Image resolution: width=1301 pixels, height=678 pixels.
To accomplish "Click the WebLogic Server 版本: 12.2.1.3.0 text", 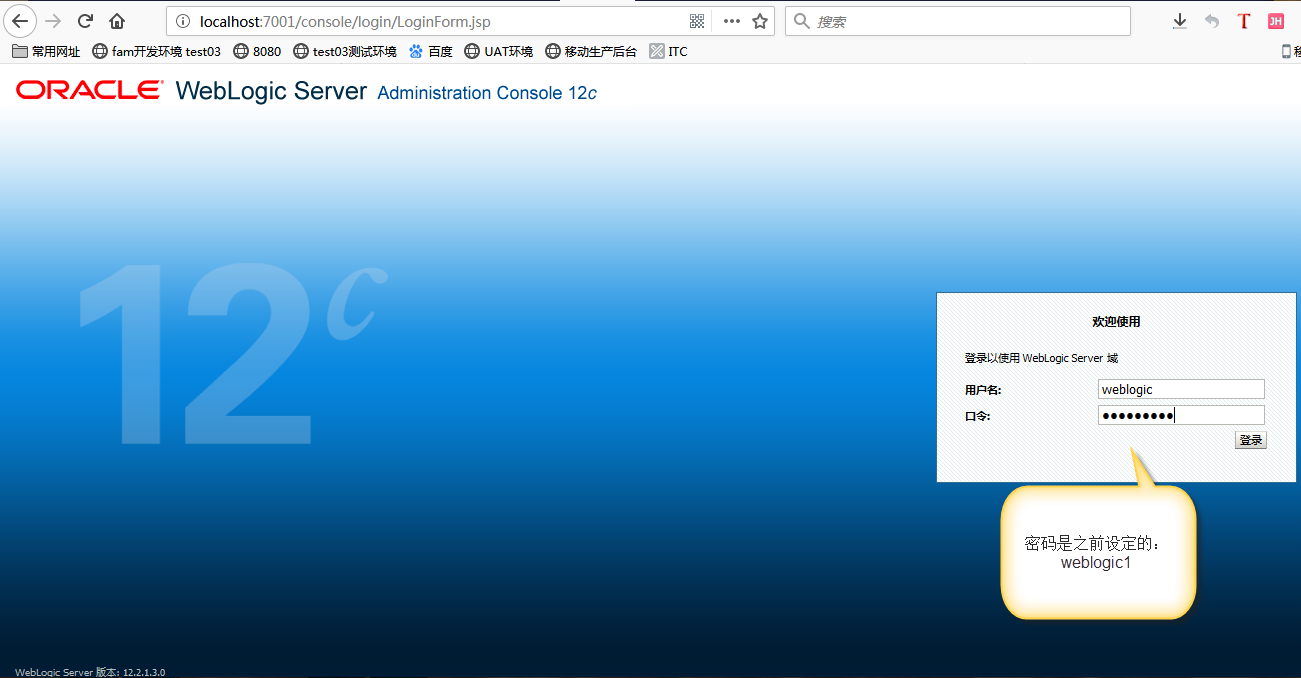I will pyautogui.click(x=90, y=672).
